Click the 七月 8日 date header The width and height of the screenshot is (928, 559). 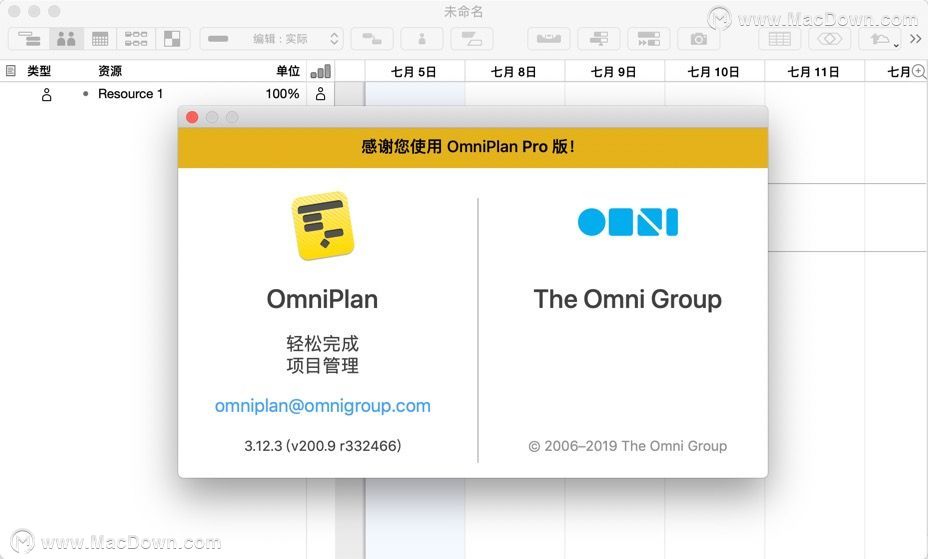click(514, 72)
